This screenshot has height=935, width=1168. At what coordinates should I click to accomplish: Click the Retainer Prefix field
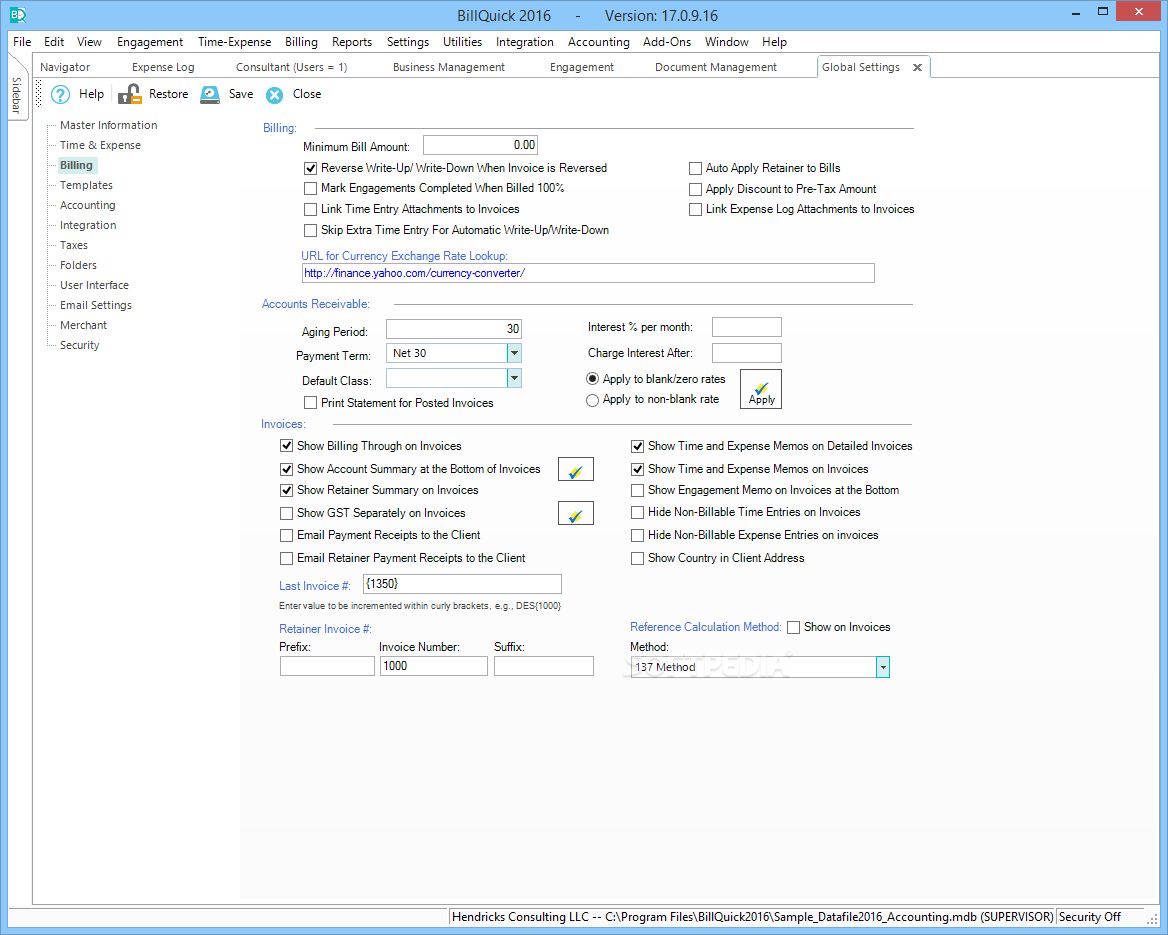pyautogui.click(x=327, y=666)
